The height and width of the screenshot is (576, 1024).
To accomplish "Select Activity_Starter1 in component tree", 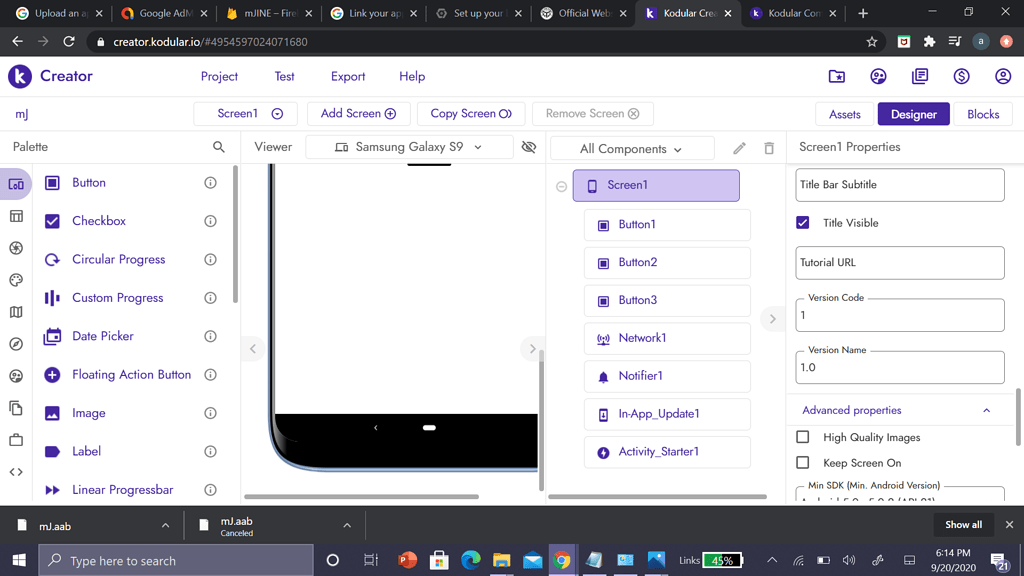I will click(x=667, y=452).
